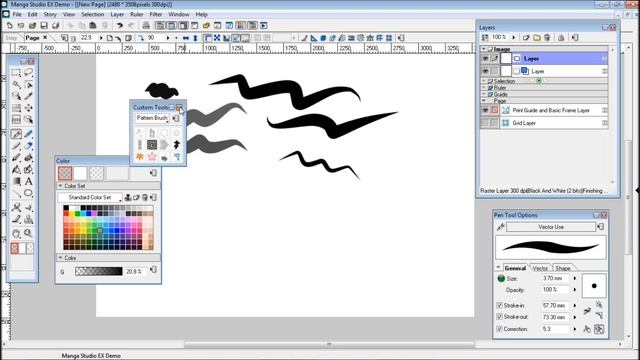
Task: Click the 20.8 % gray value field
Action: 135,271
